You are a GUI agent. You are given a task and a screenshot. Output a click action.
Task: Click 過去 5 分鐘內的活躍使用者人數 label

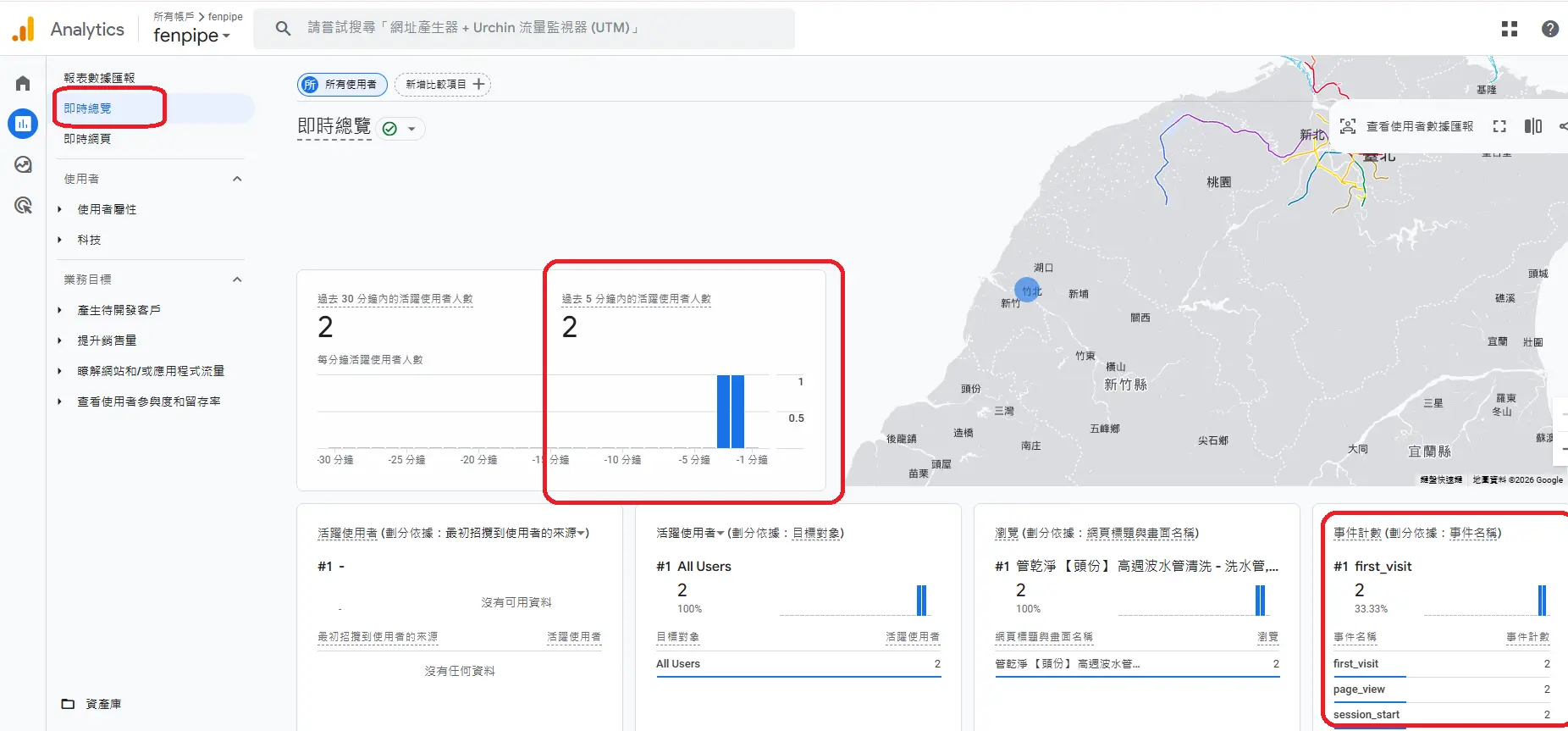coord(637,299)
